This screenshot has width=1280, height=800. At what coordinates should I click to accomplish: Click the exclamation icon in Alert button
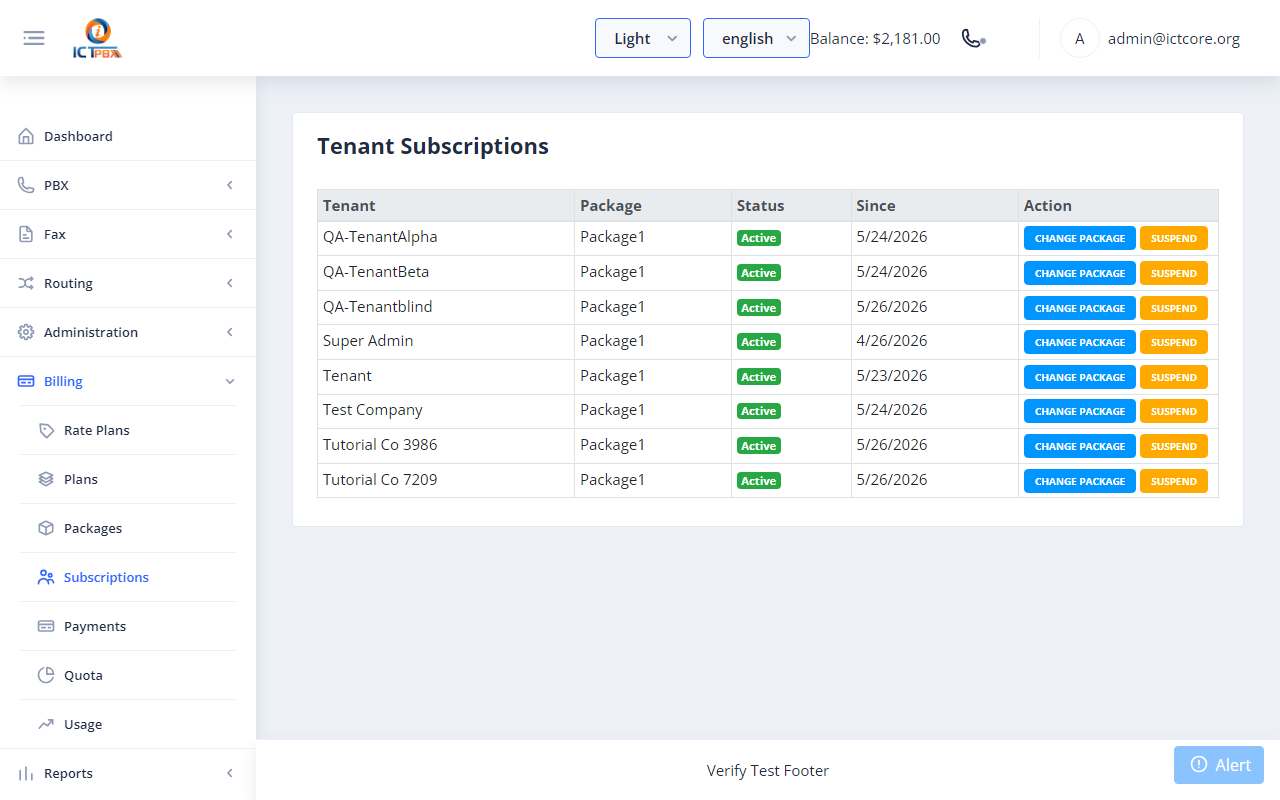[1199, 765]
